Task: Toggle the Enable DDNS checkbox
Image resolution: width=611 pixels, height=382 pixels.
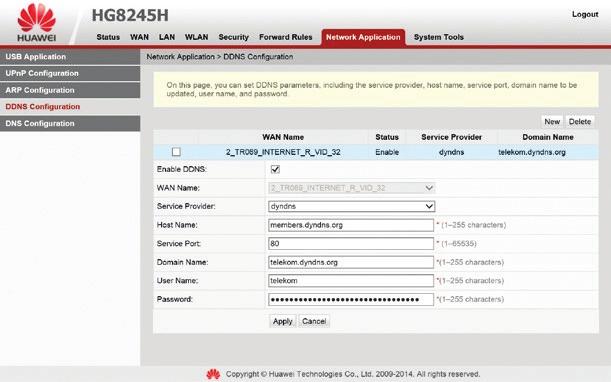Action: [275, 169]
